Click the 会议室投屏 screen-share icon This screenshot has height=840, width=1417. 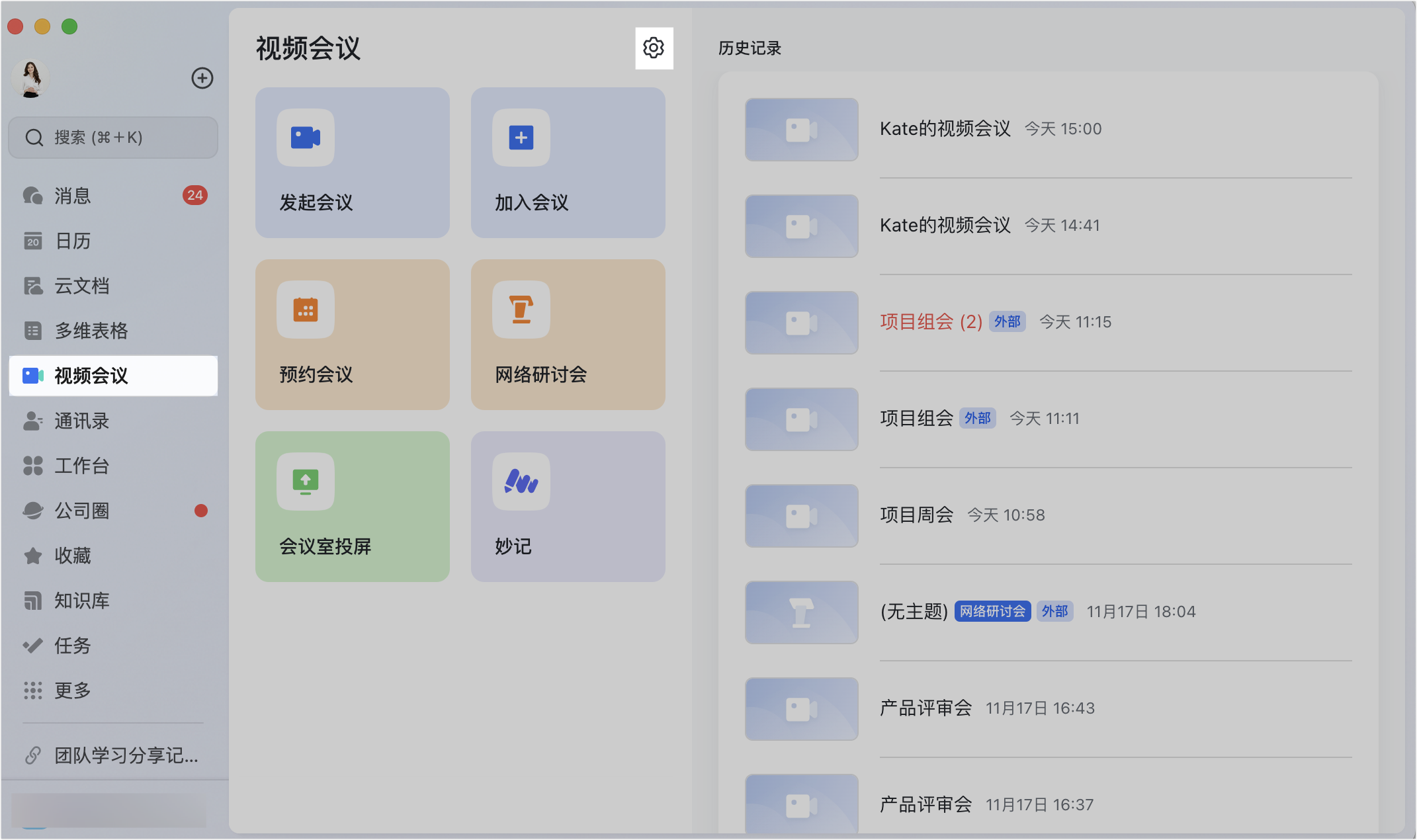click(x=306, y=482)
